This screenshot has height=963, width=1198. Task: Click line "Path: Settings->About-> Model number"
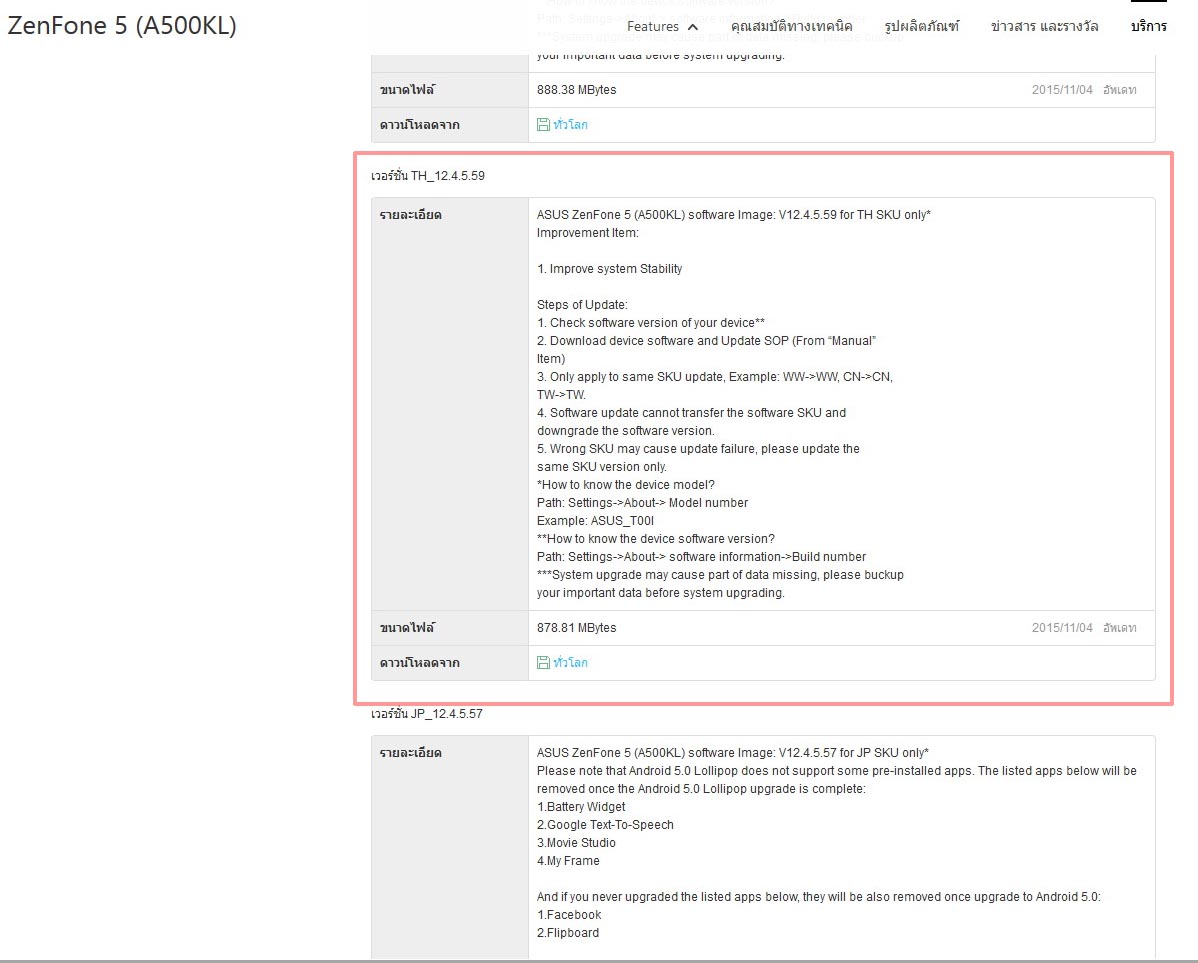(x=642, y=503)
